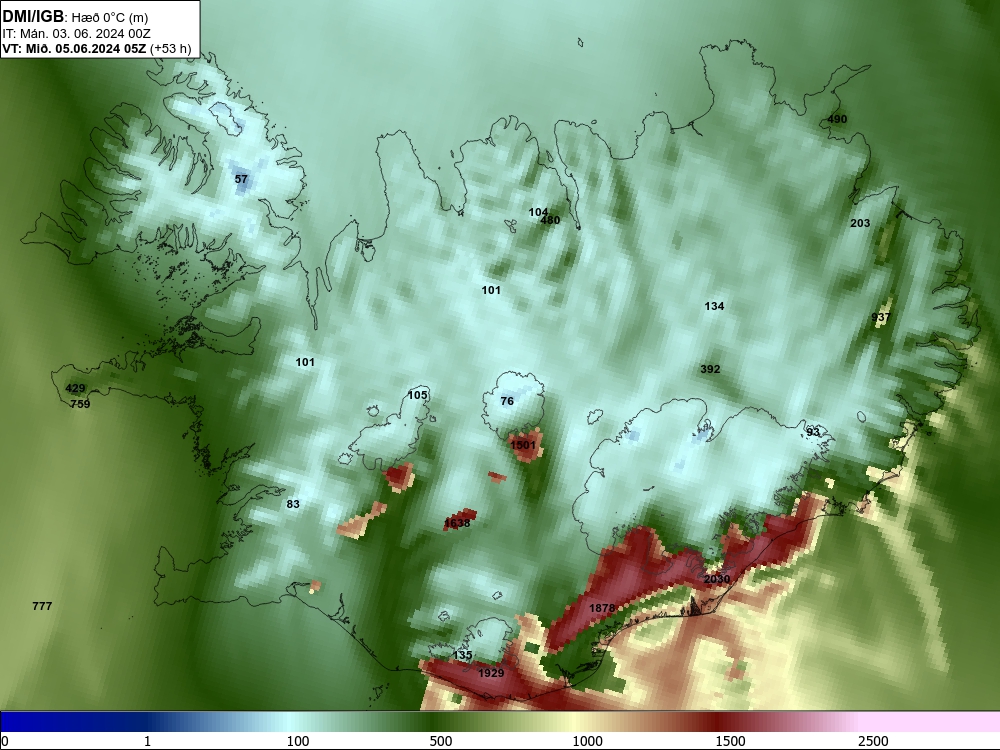Viewport: 1000px width, 750px height.
Task: Click the 2500 tick on the color scale
Action: point(873,741)
